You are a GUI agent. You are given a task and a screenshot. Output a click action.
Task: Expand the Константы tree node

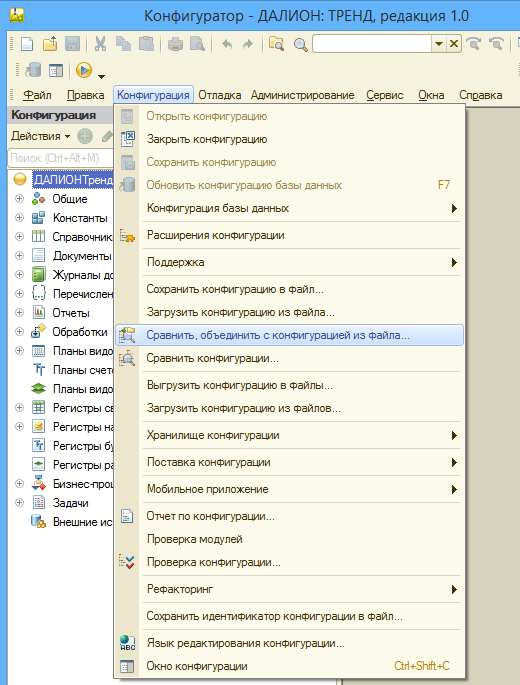(x=19, y=218)
